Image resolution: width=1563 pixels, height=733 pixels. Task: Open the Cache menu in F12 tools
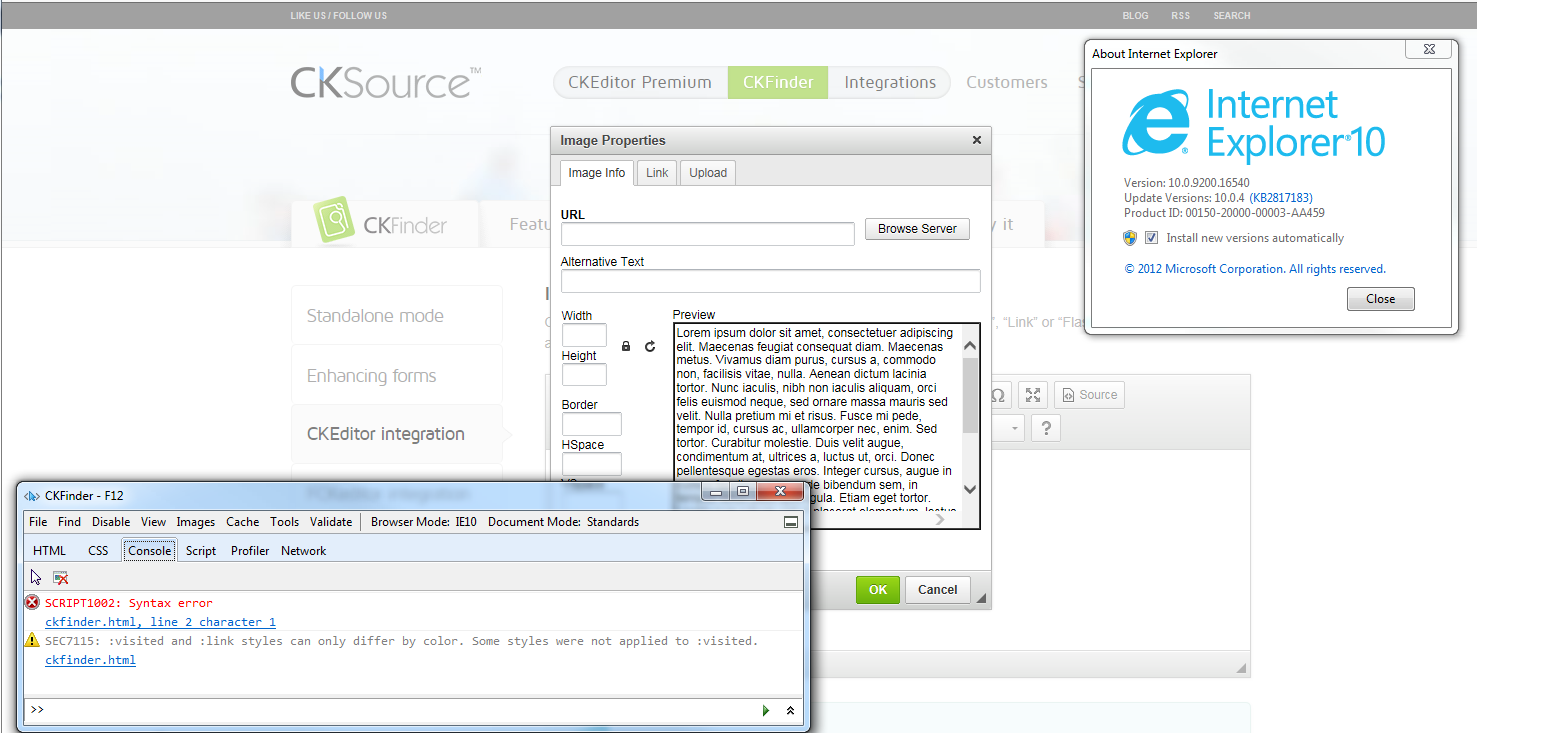click(242, 522)
